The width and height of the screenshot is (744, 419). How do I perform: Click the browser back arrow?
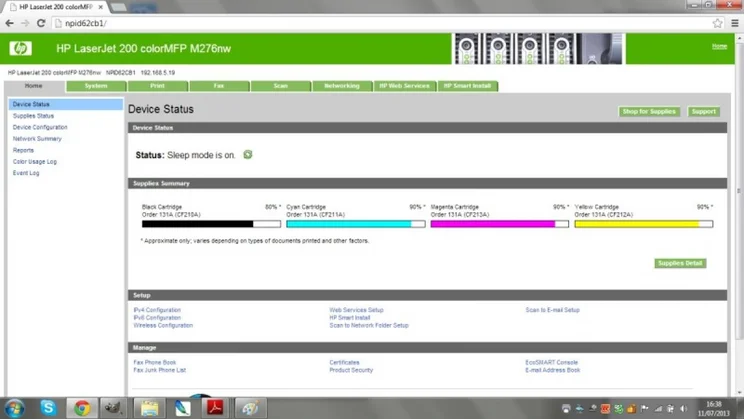pyautogui.click(x=10, y=23)
